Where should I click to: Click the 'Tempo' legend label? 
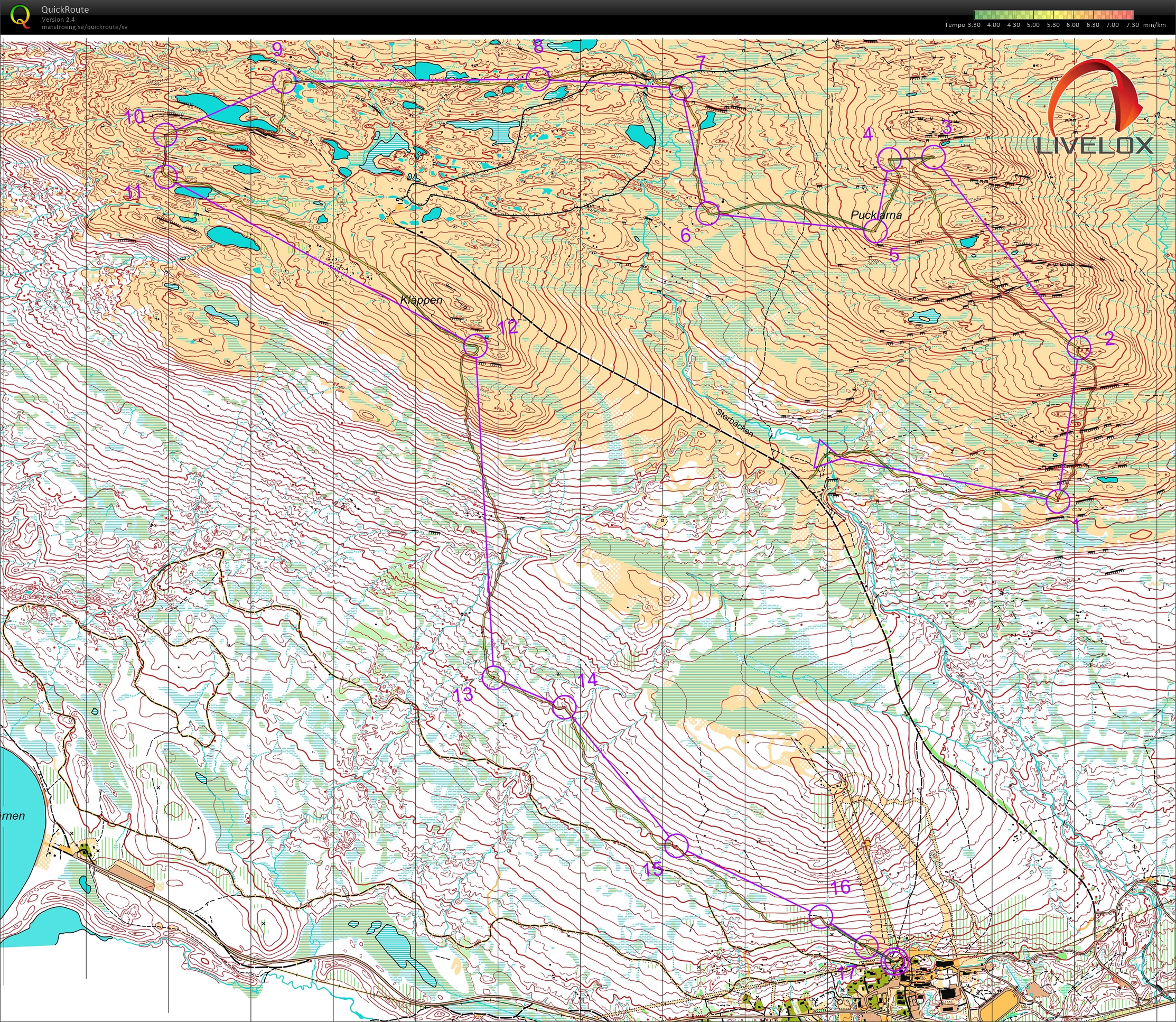(955, 25)
